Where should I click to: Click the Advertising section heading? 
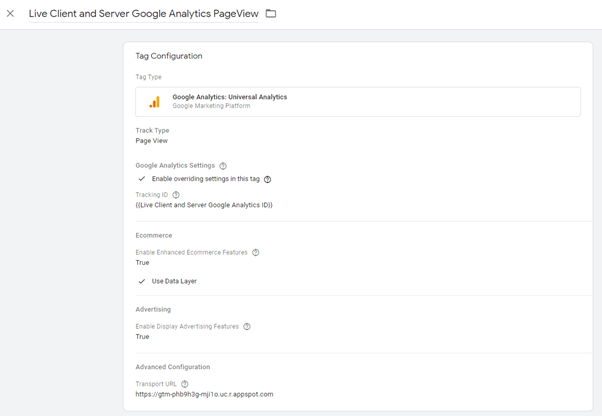153,310
